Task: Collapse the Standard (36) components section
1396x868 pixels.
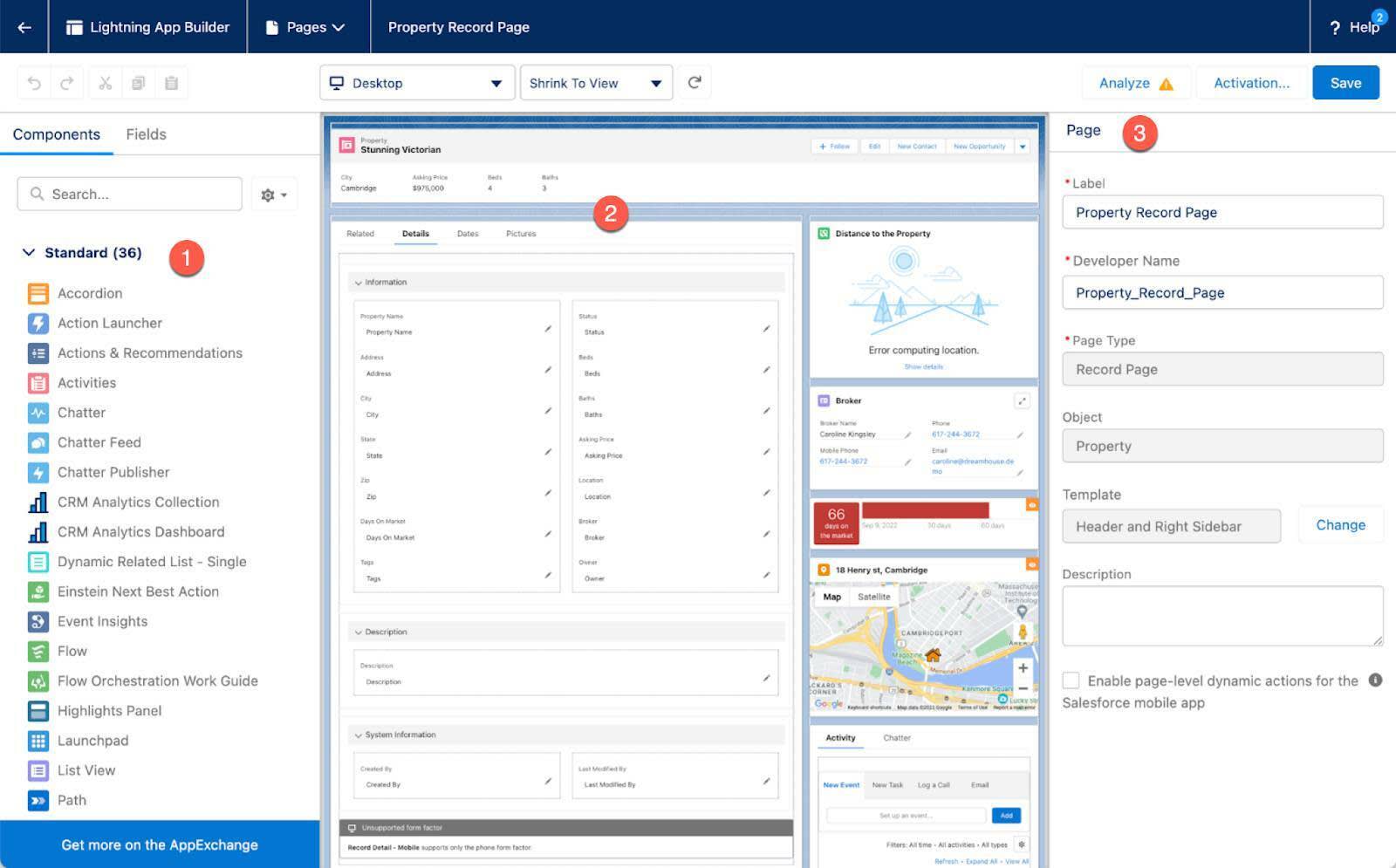Action: coord(29,252)
